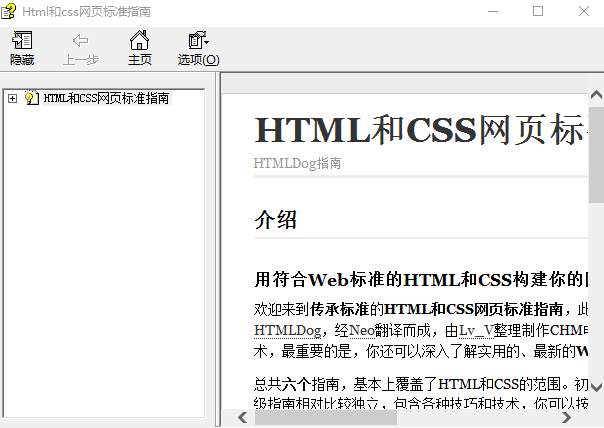
Task: Expand the HTML和CSS网页标准指南 tree node
Action: [12, 98]
